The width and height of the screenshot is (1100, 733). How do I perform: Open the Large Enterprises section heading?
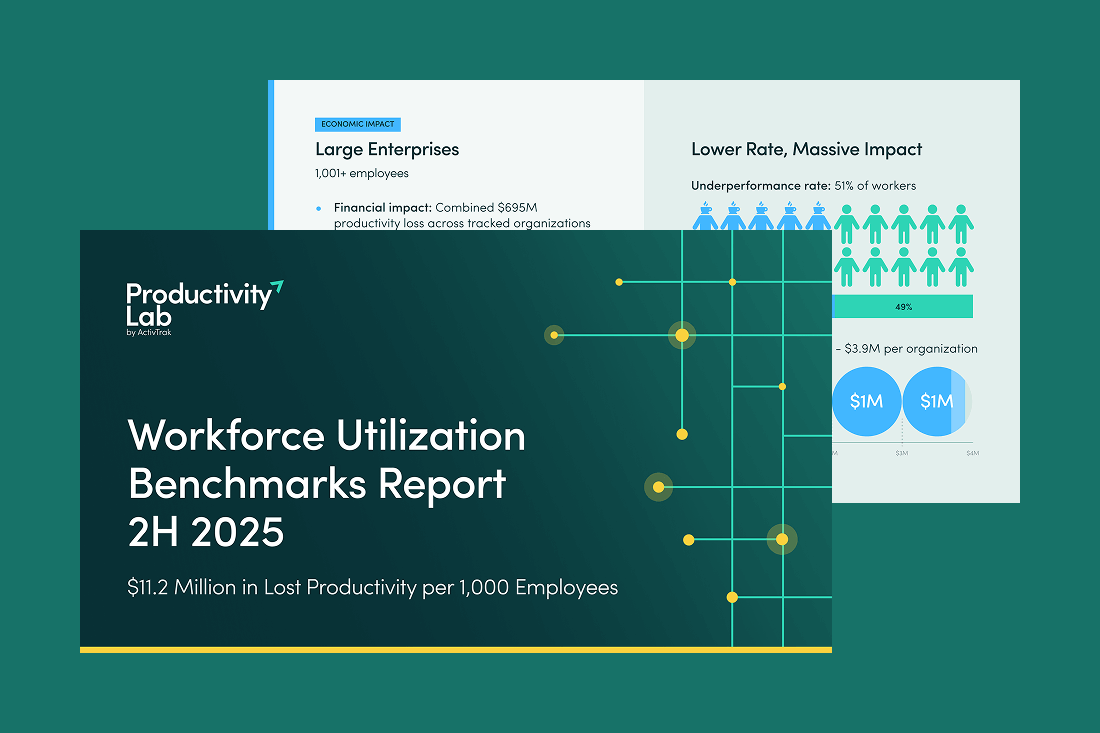click(x=387, y=149)
